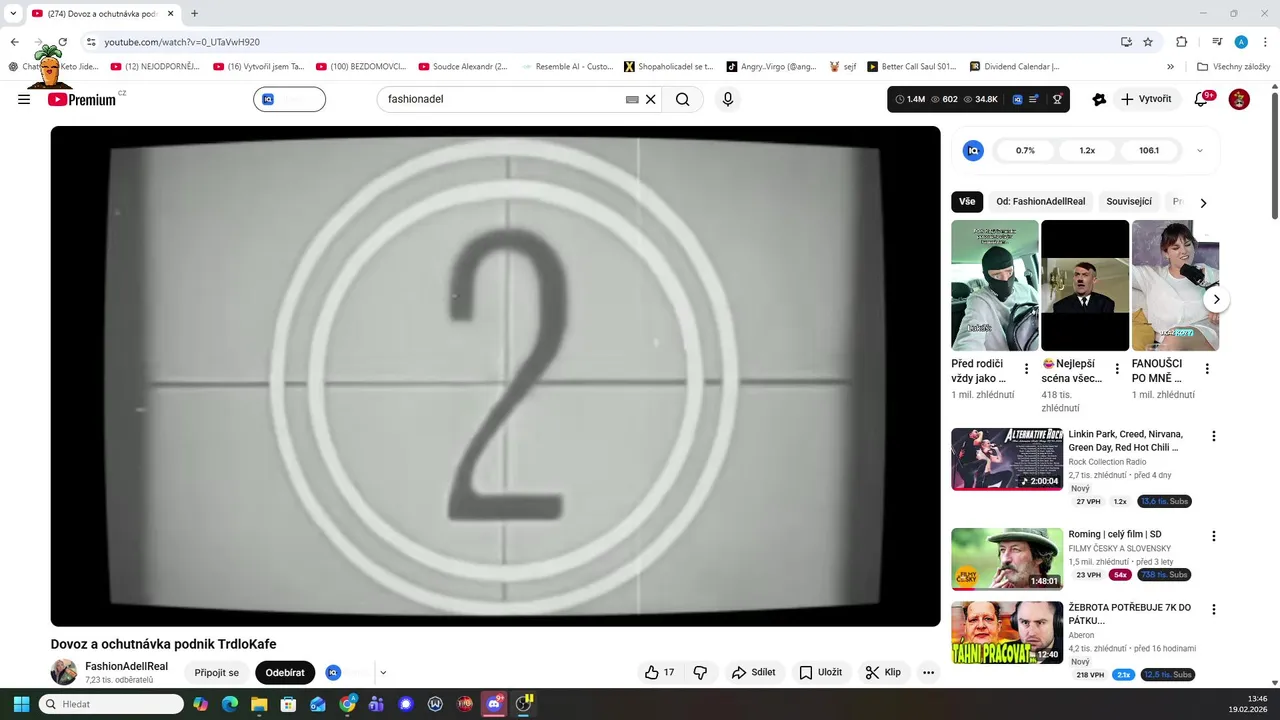Viewport: 1280px width, 720px height.
Task: Open the Ask/AI sparkle icon beside Vytvořit
Action: 1099,99
